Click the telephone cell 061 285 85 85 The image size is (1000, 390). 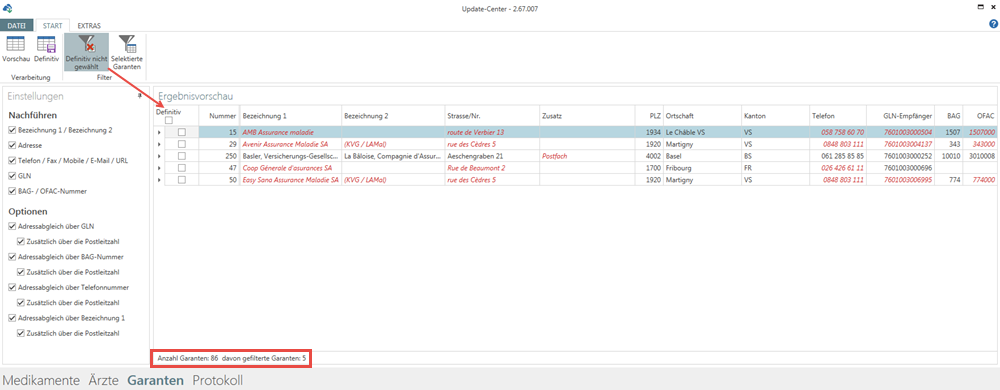tap(838, 155)
